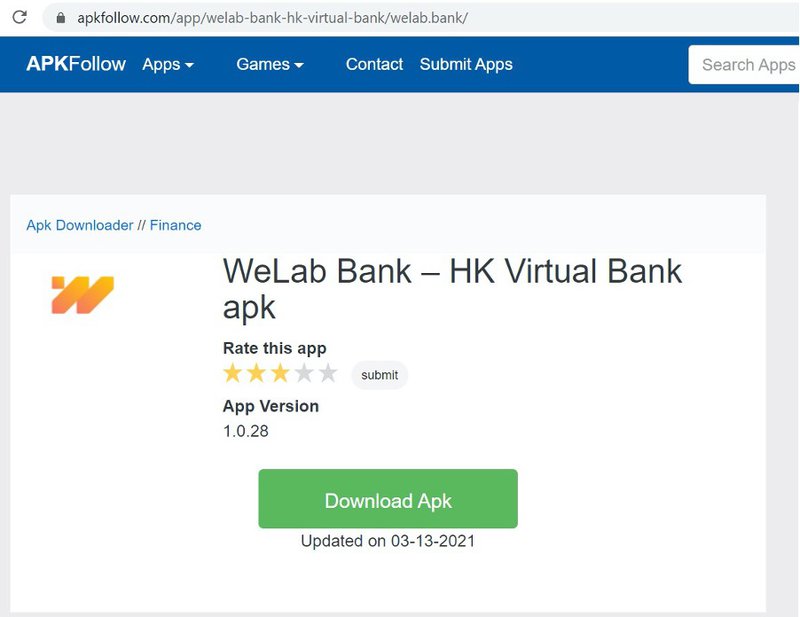The height and width of the screenshot is (617, 800).
Task: Select the fourth rating star
Action: pyautogui.click(x=304, y=373)
